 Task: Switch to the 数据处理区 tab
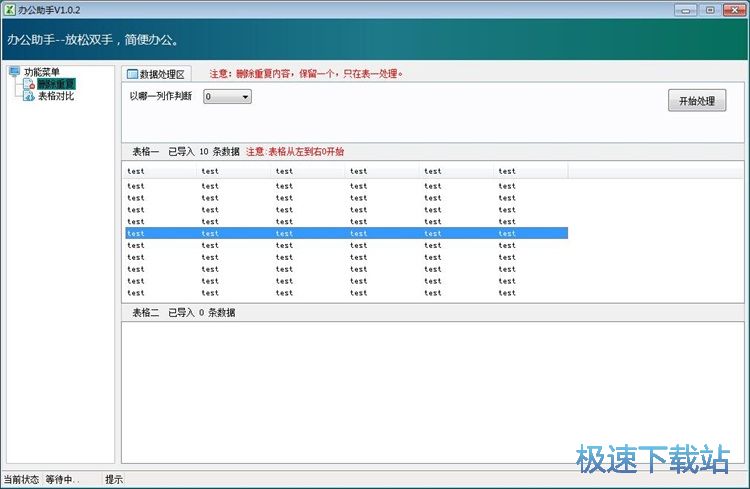pyautogui.click(x=162, y=74)
